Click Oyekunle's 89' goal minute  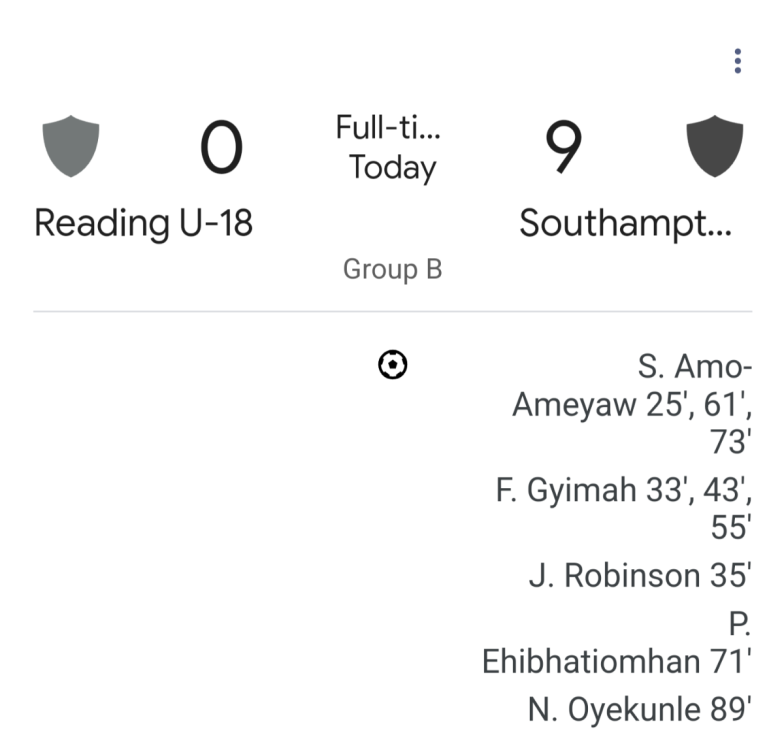[x=730, y=709]
